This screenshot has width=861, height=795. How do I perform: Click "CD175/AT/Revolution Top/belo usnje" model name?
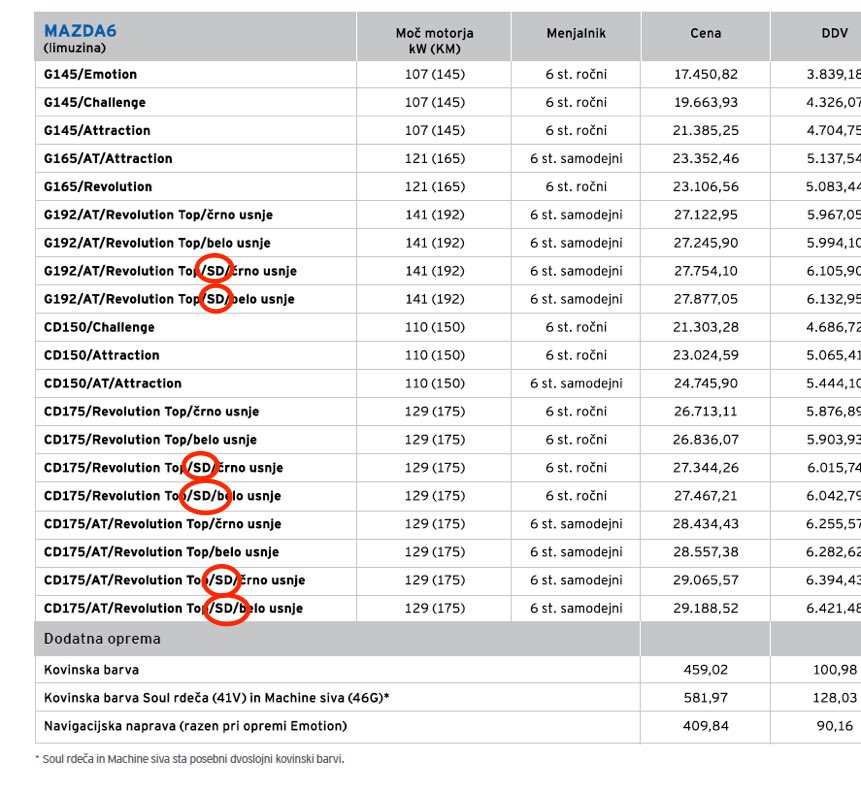pyautogui.click(x=161, y=552)
